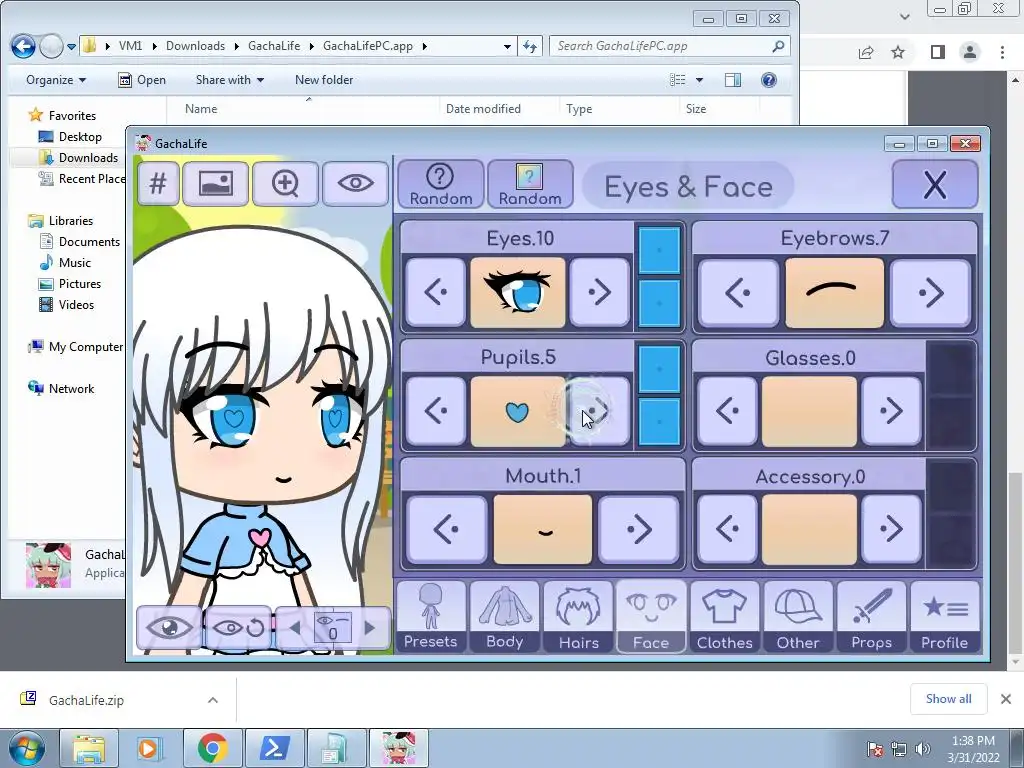This screenshot has height=768, width=1024.
Task: Open the Props tab with sword icon
Action: pos(872,616)
